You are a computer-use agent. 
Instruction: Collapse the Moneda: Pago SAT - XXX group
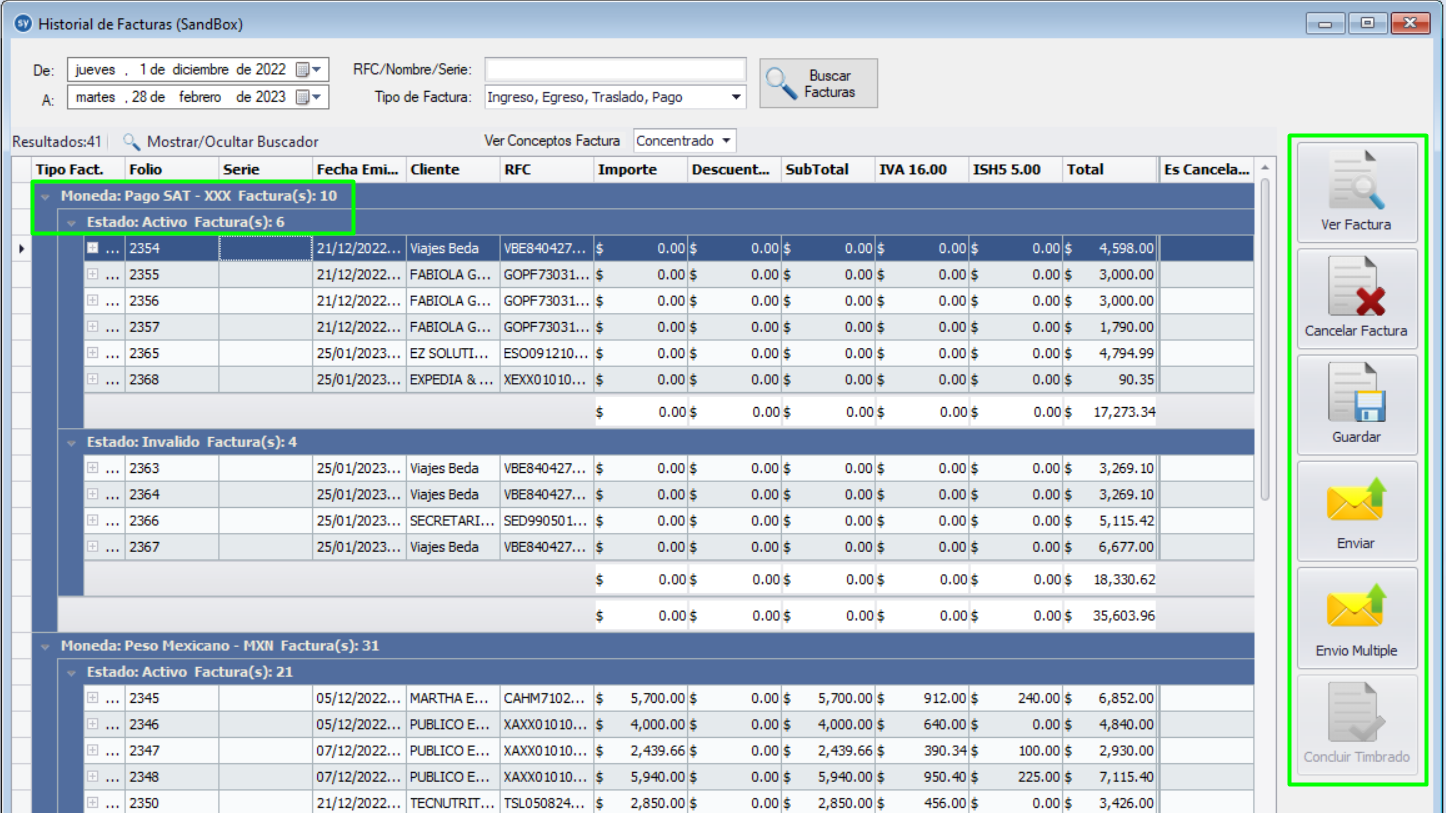(45, 197)
